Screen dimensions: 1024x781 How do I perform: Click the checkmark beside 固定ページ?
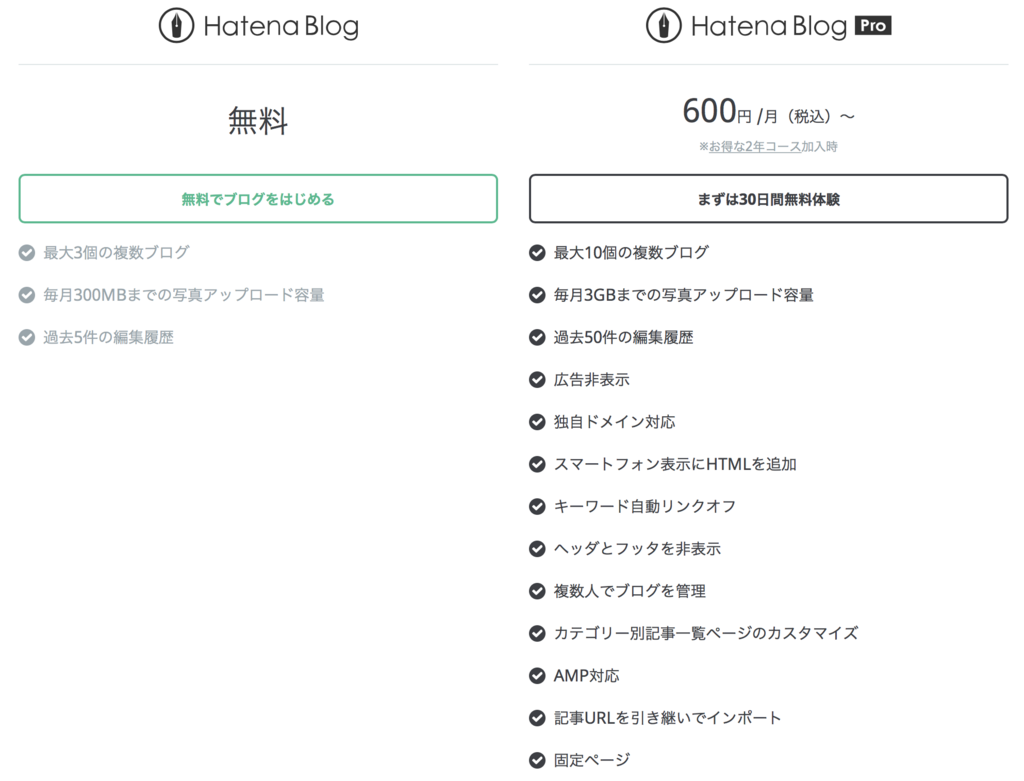(x=536, y=760)
